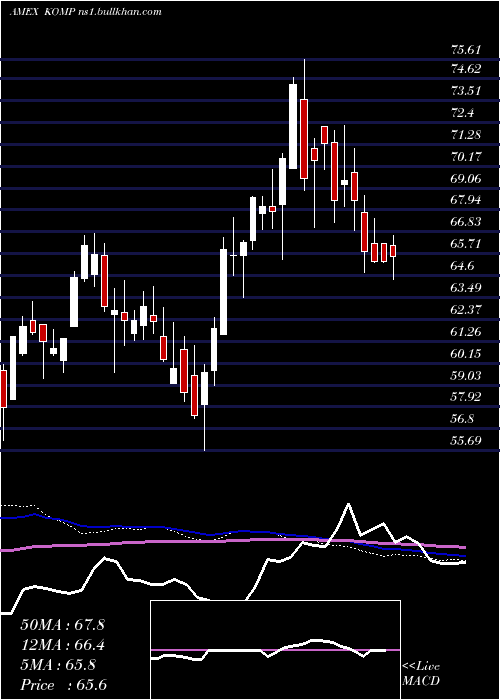Click the 5MA : 65.8 readout
Viewport: 500px width, 700px height.
point(58,665)
